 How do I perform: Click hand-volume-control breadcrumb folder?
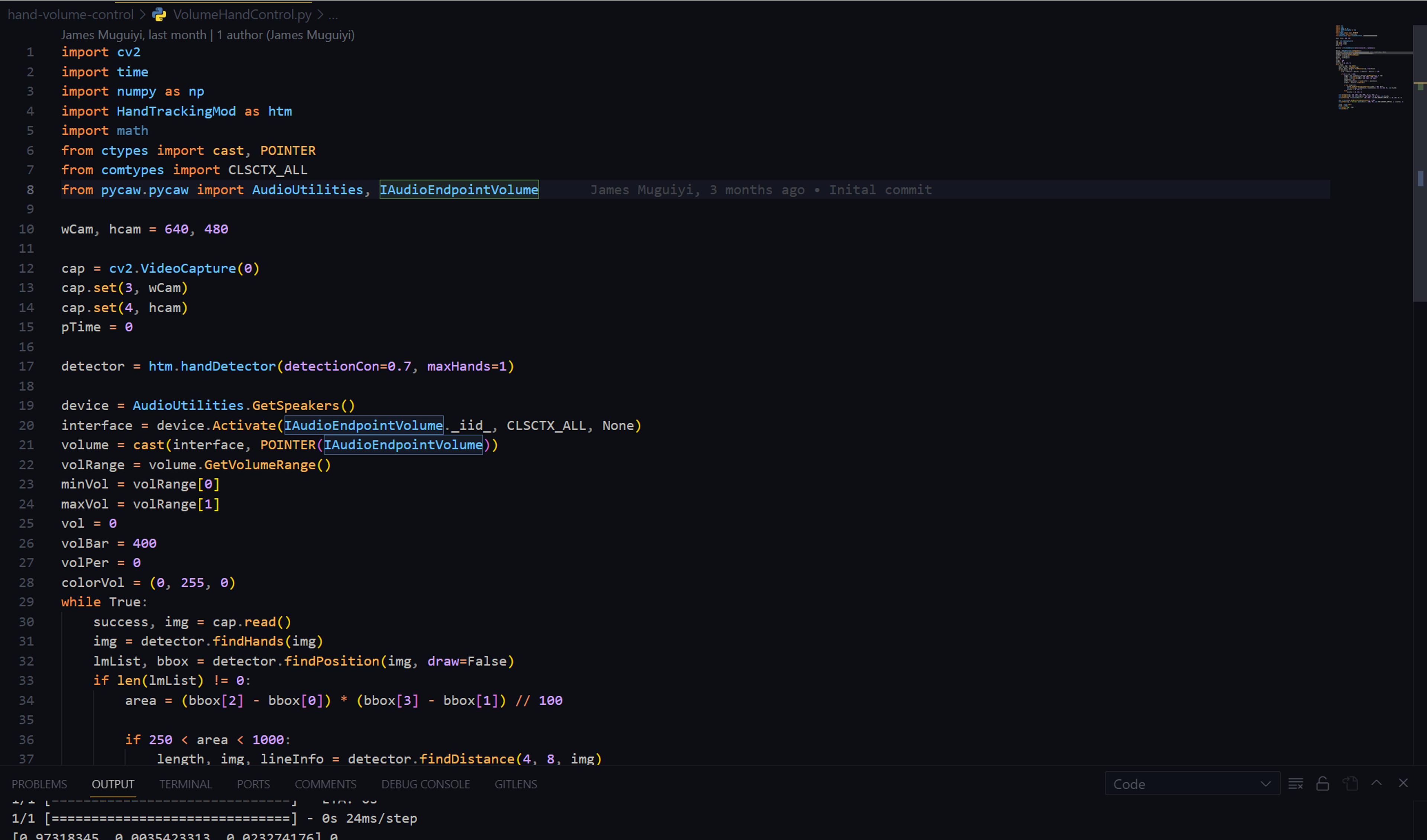click(71, 14)
